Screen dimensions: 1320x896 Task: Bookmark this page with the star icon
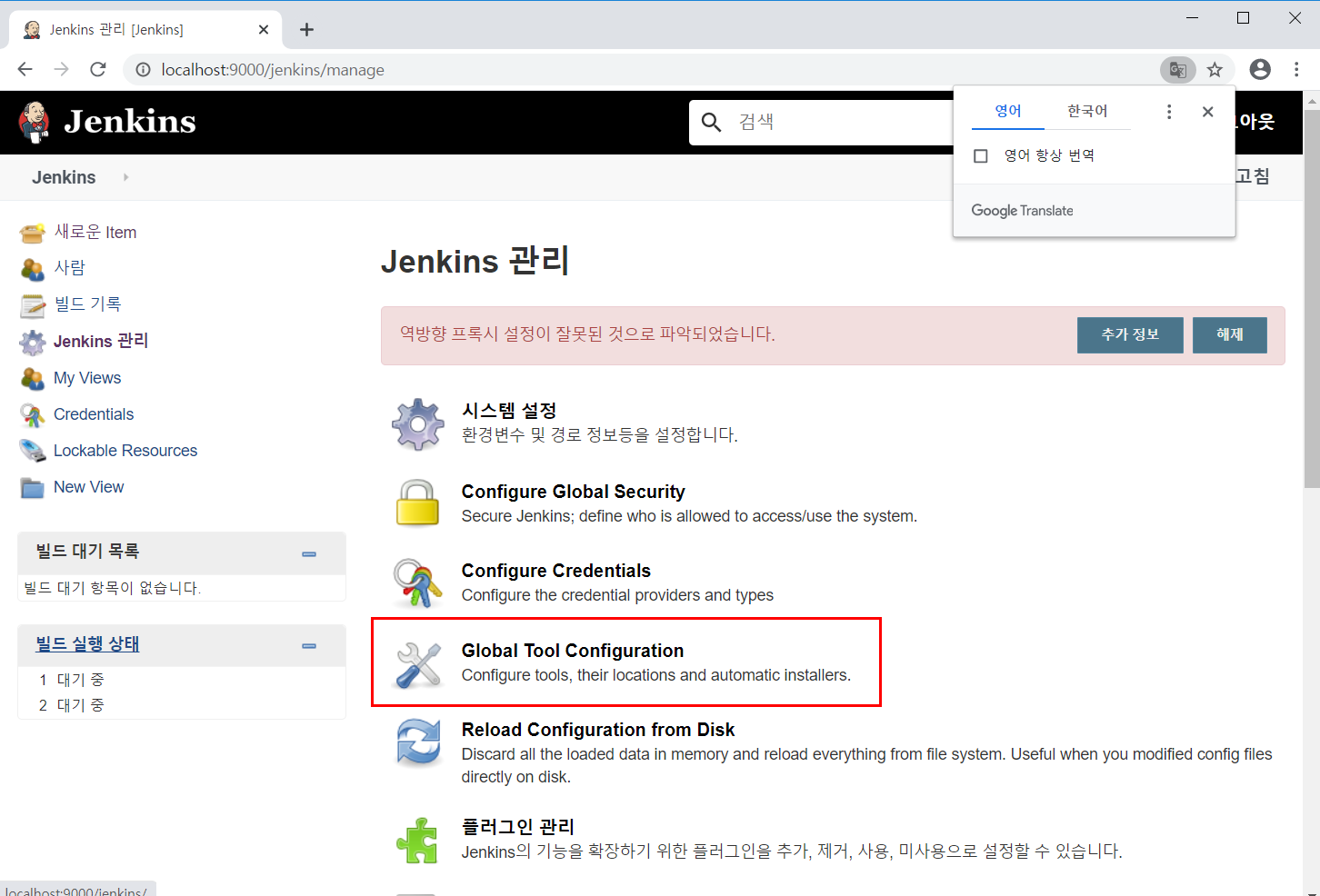click(x=1215, y=70)
